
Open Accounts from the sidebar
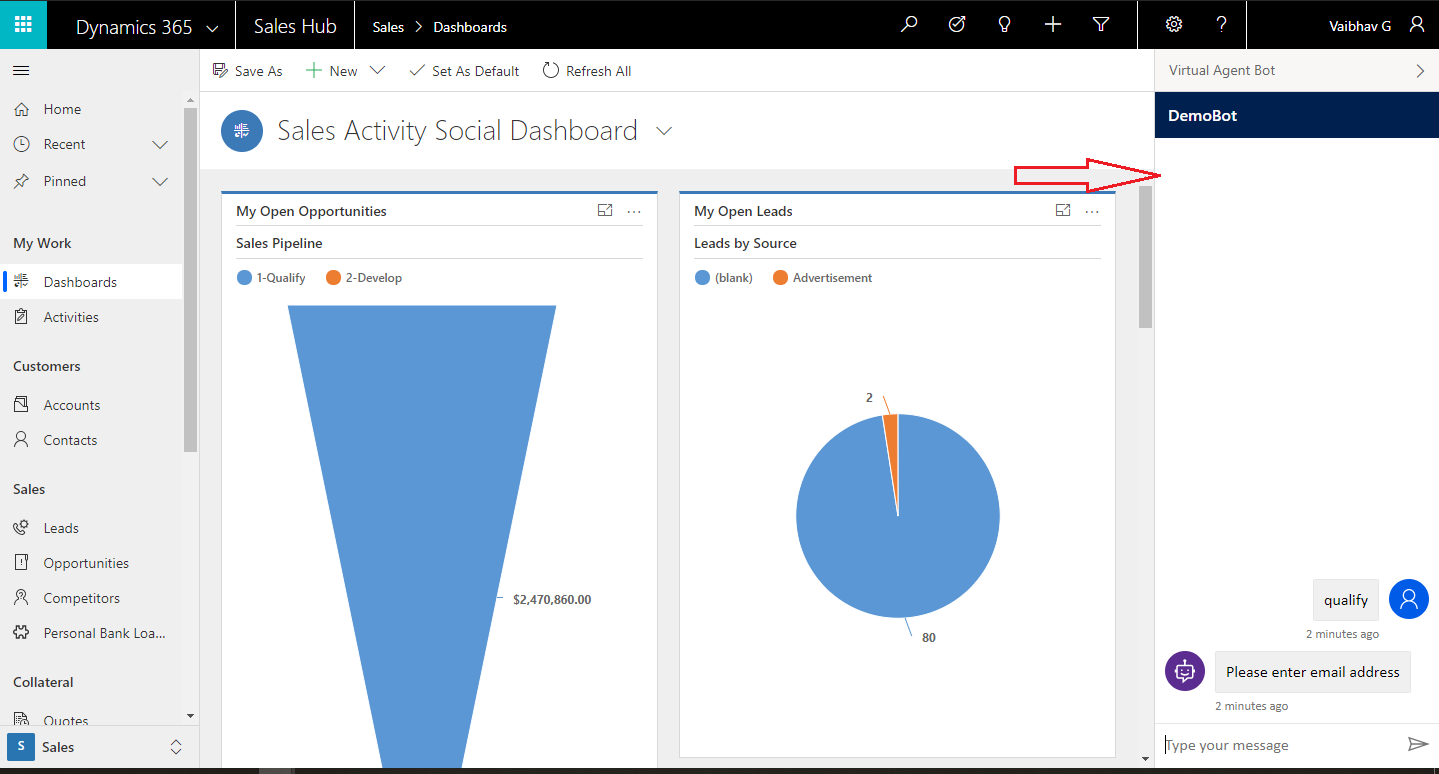tap(71, 405)
